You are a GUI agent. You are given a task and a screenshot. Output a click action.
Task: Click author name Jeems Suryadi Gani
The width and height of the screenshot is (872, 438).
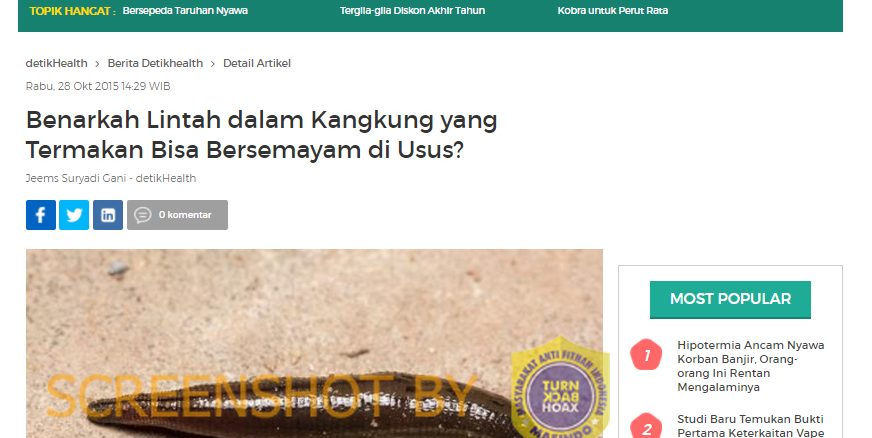pyautogui.click(x=76, y=178)
